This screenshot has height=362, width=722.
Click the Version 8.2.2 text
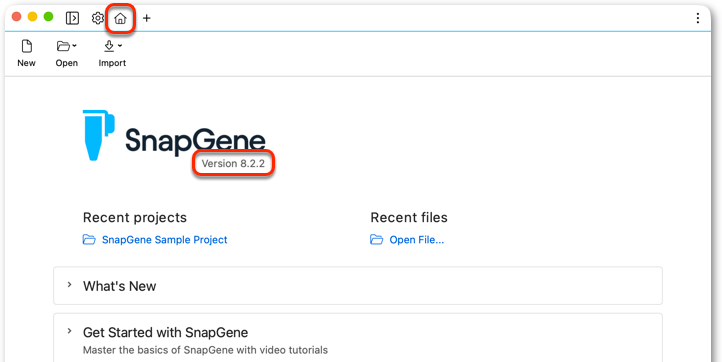233,163
